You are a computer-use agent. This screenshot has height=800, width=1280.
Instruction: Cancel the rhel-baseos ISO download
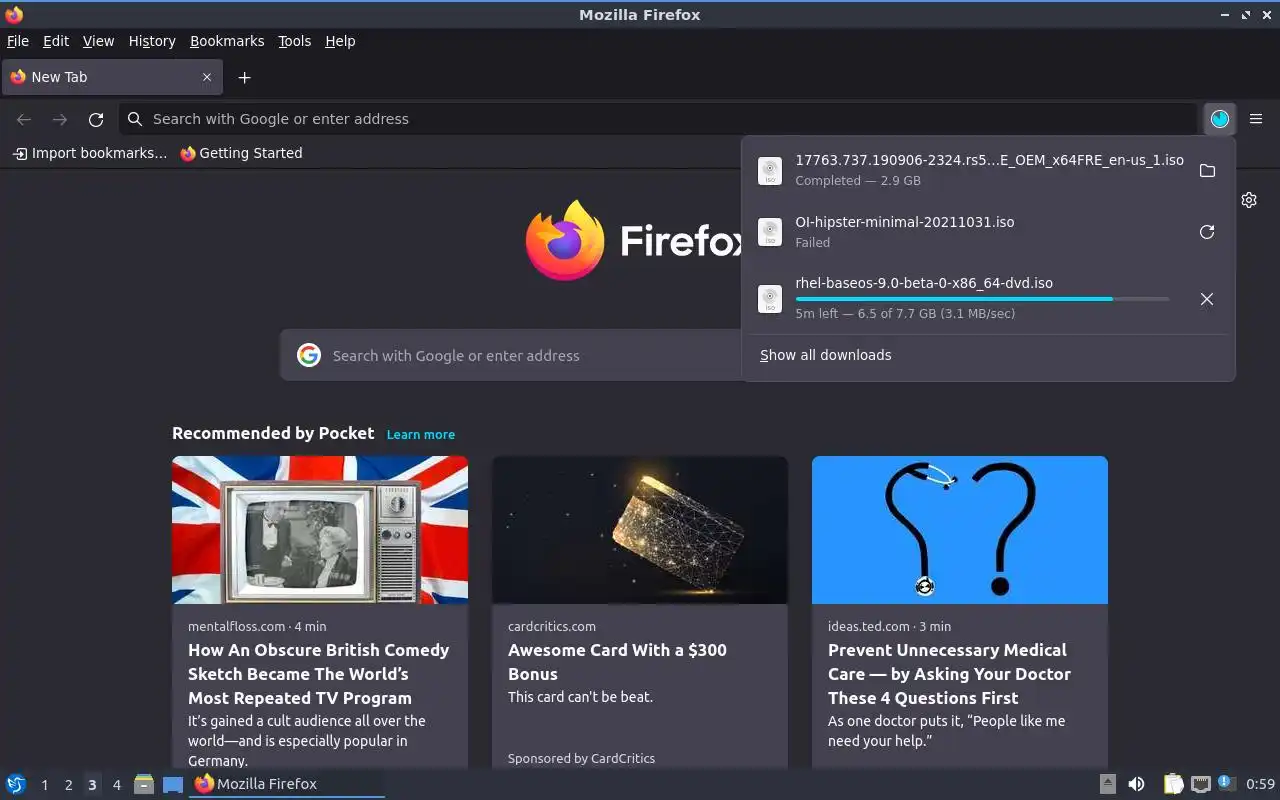pyautogui.click(x=1207, y=299)
